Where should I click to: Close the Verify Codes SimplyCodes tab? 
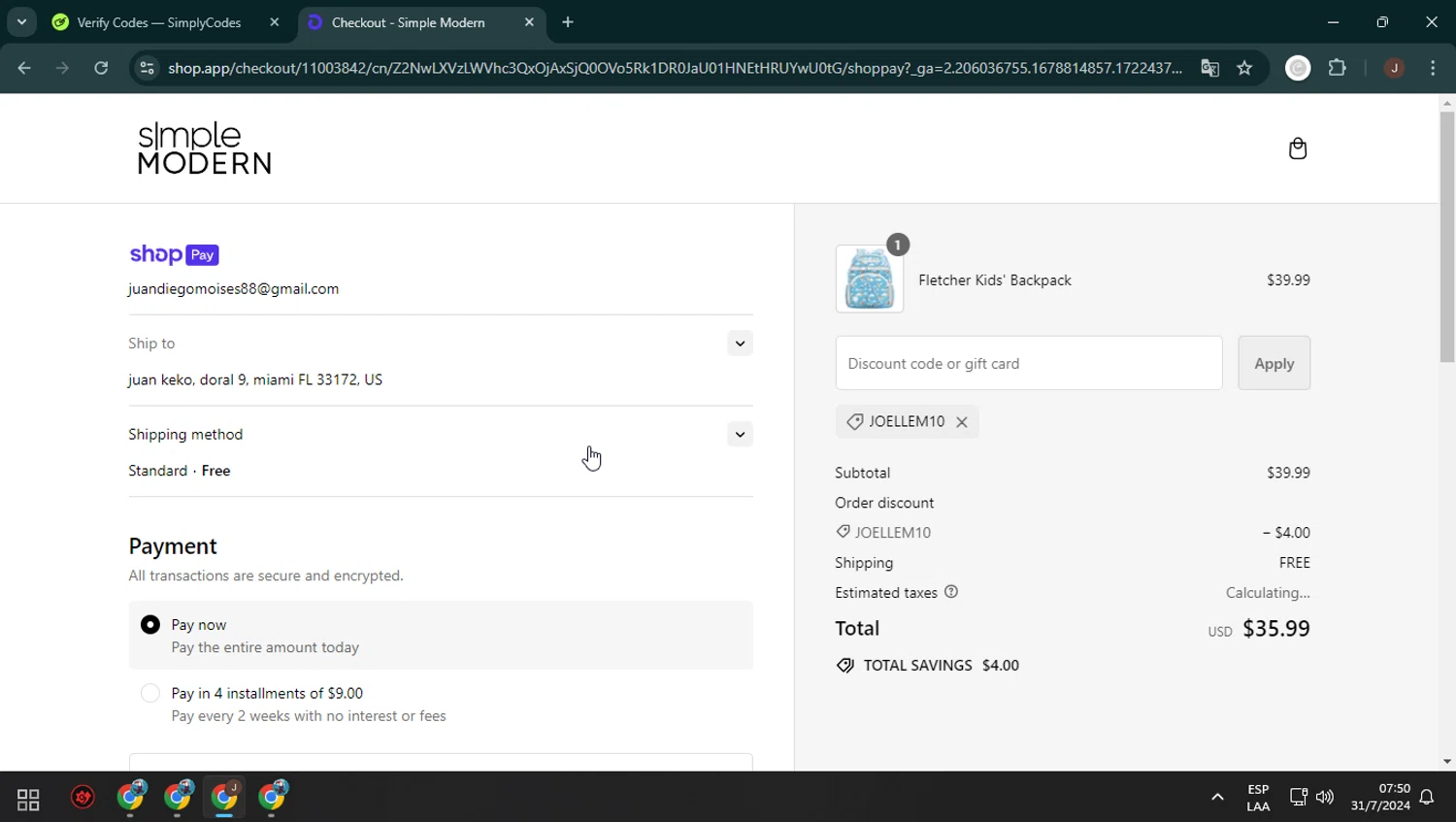pos(275,22)
